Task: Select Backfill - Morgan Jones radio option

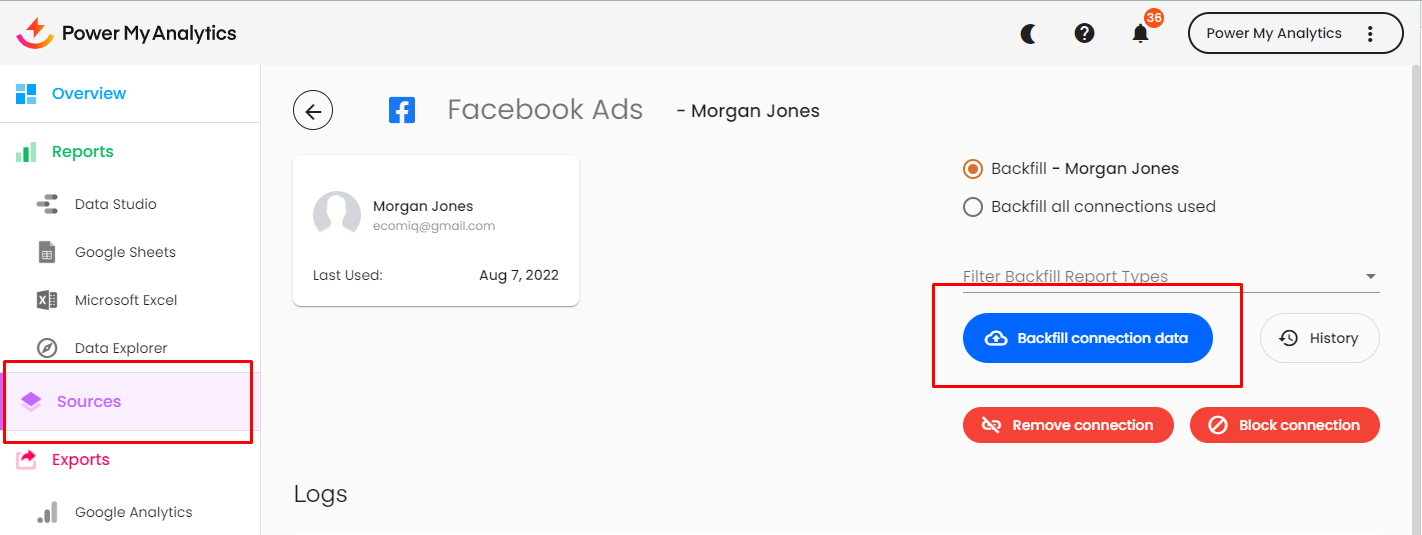Action: [x=972, y=169]
